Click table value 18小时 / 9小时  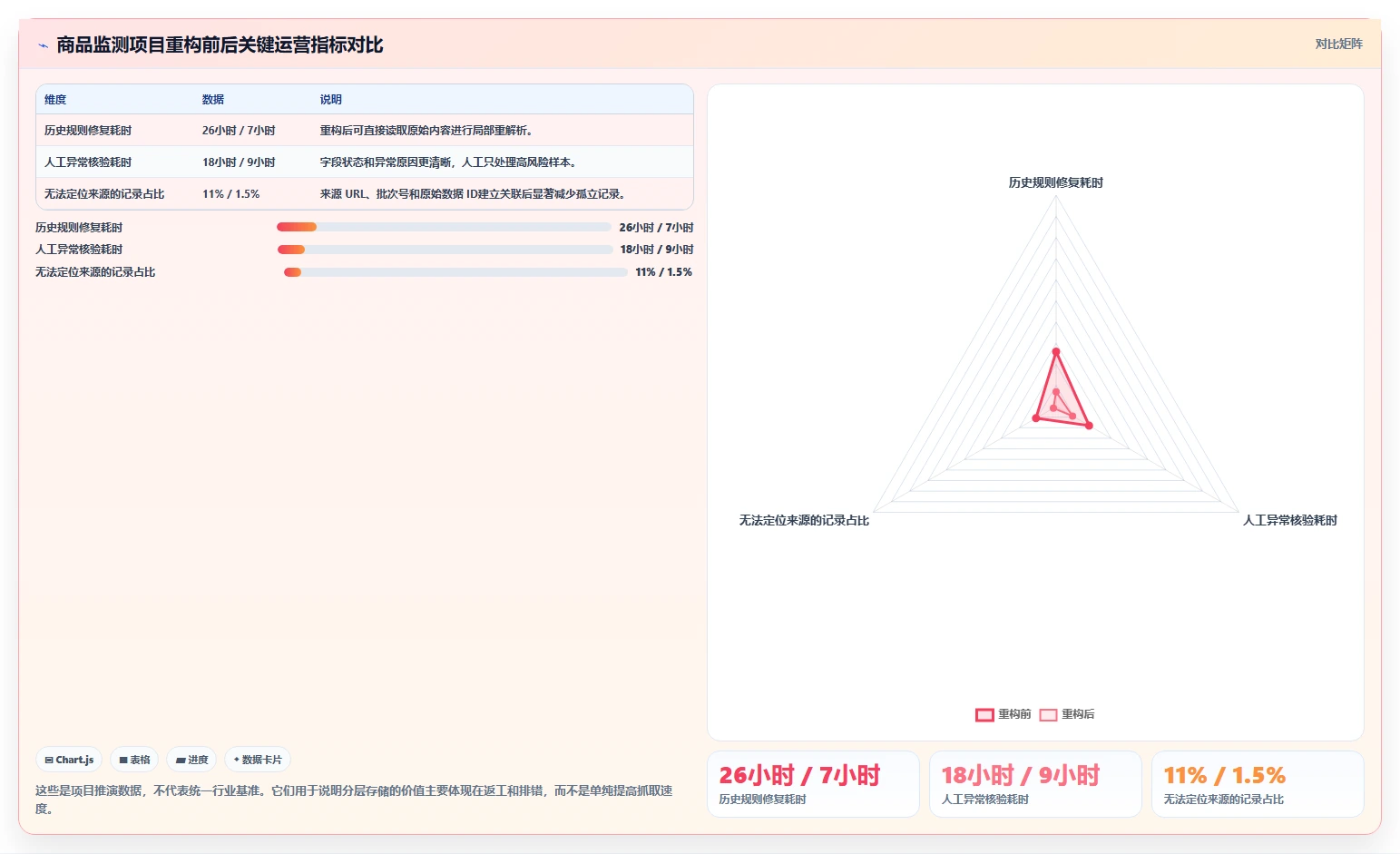(x=239, y=162)
